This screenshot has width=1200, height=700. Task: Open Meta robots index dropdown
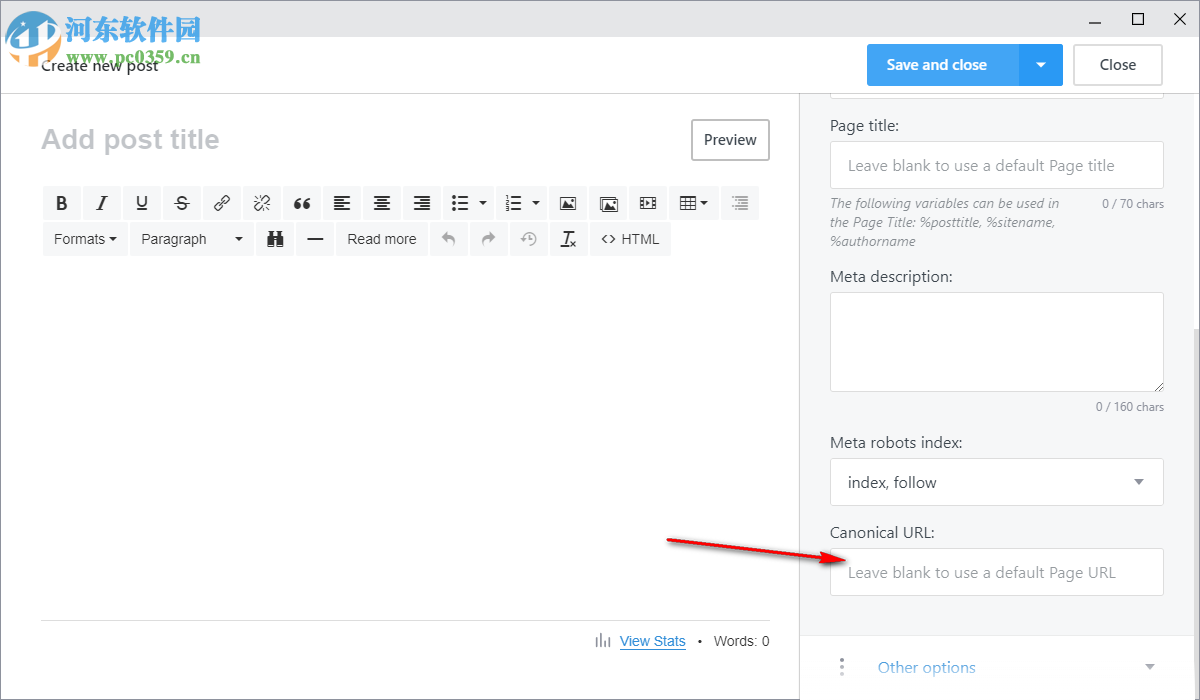click(x=997, y=482)
